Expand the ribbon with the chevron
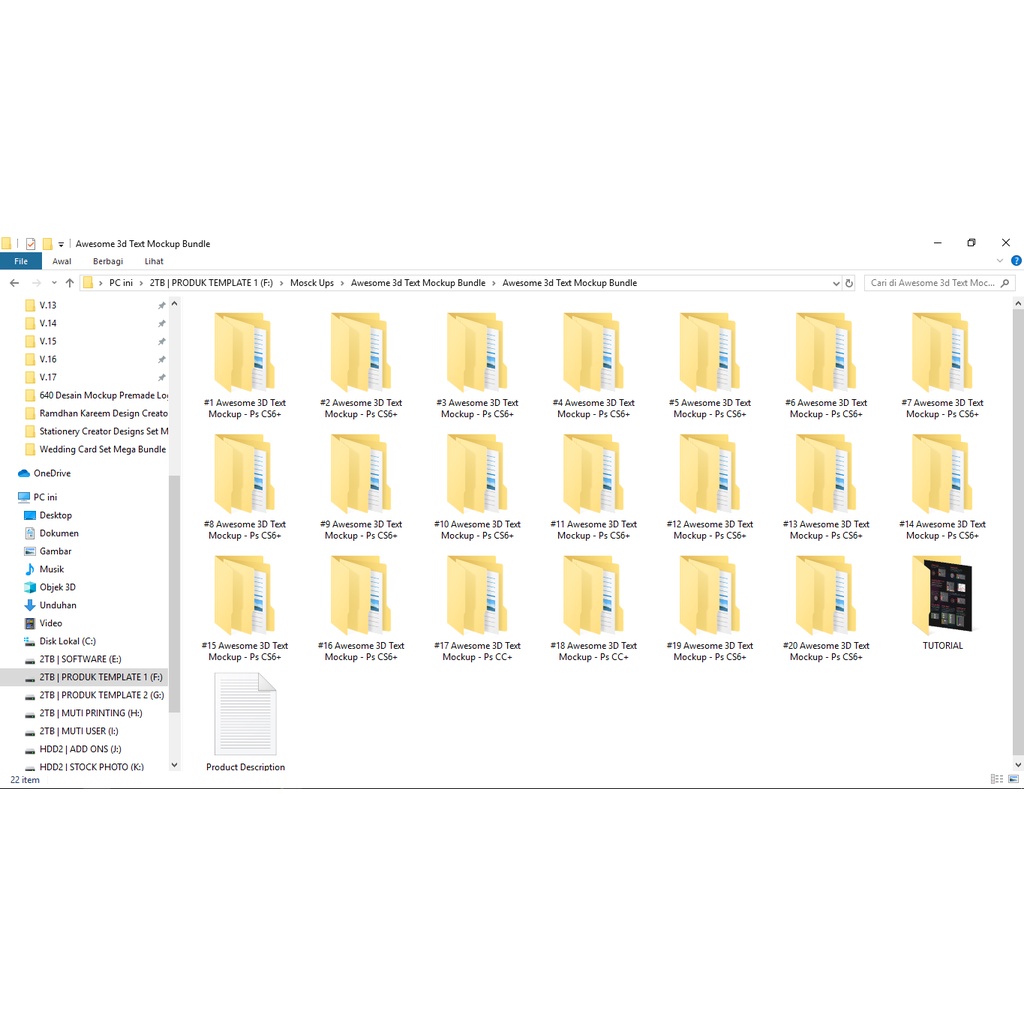 pos(1001,261)
